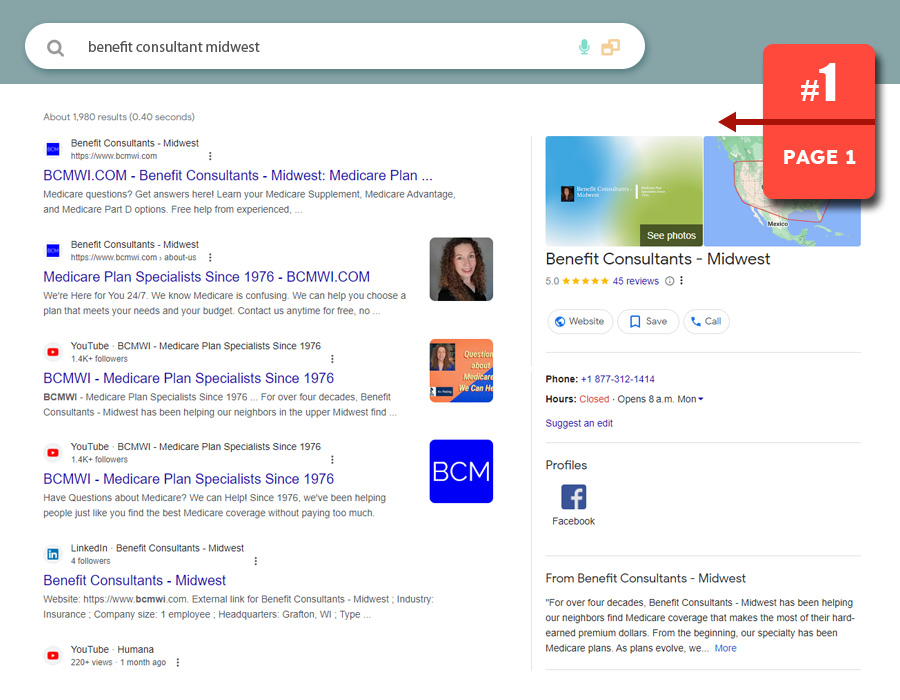Open options menu for first YouTube BCMWI result

(332, 359)
